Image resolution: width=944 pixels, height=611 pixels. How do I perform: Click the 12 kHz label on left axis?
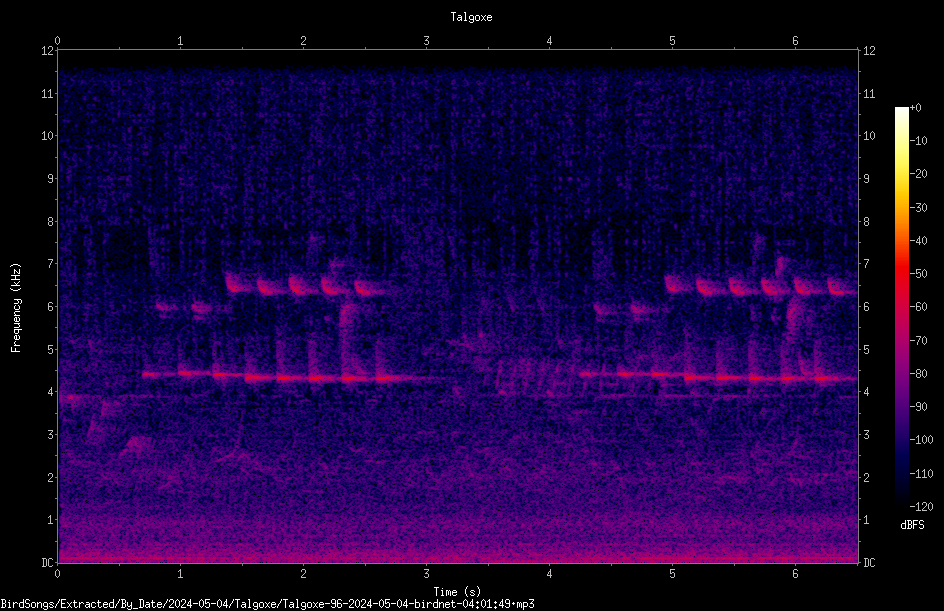pos(48,51)
